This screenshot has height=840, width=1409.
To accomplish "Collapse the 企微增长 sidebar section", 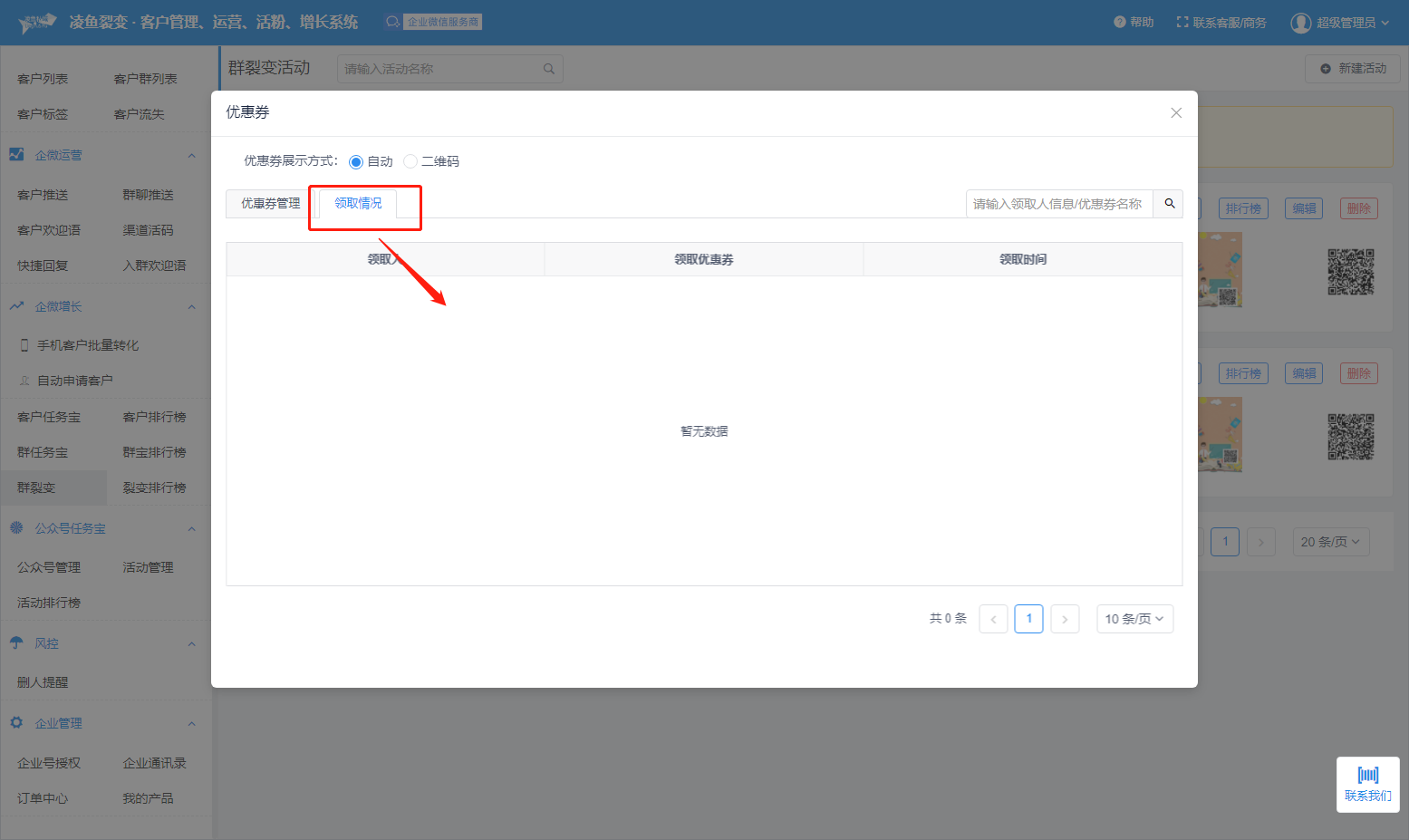I will (191, 307).
